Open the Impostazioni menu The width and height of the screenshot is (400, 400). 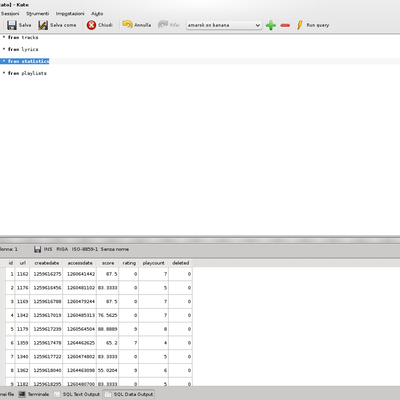pyautogui.click(x=70, y=14)
